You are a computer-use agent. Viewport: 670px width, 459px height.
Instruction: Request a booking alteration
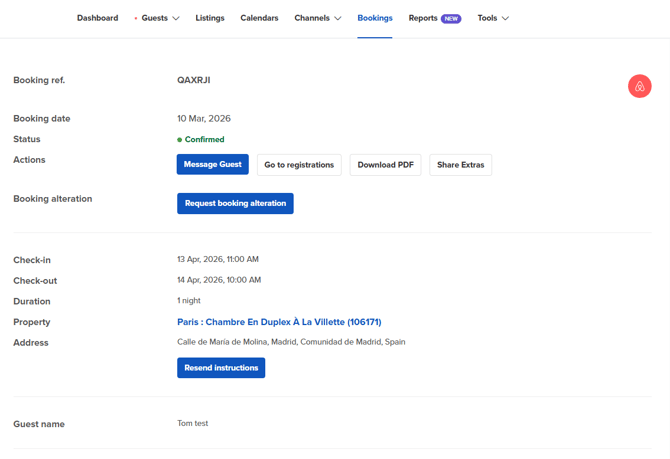pyautogui.click(x=235, y=203)
